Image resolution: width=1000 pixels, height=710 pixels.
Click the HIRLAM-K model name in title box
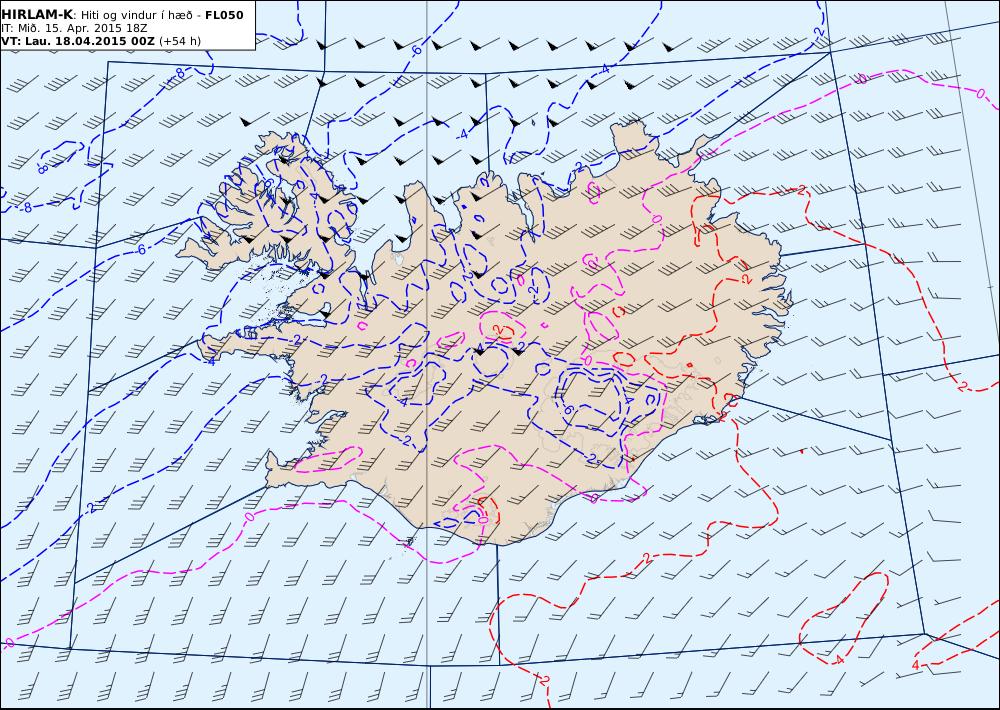[x=38, y=15]
